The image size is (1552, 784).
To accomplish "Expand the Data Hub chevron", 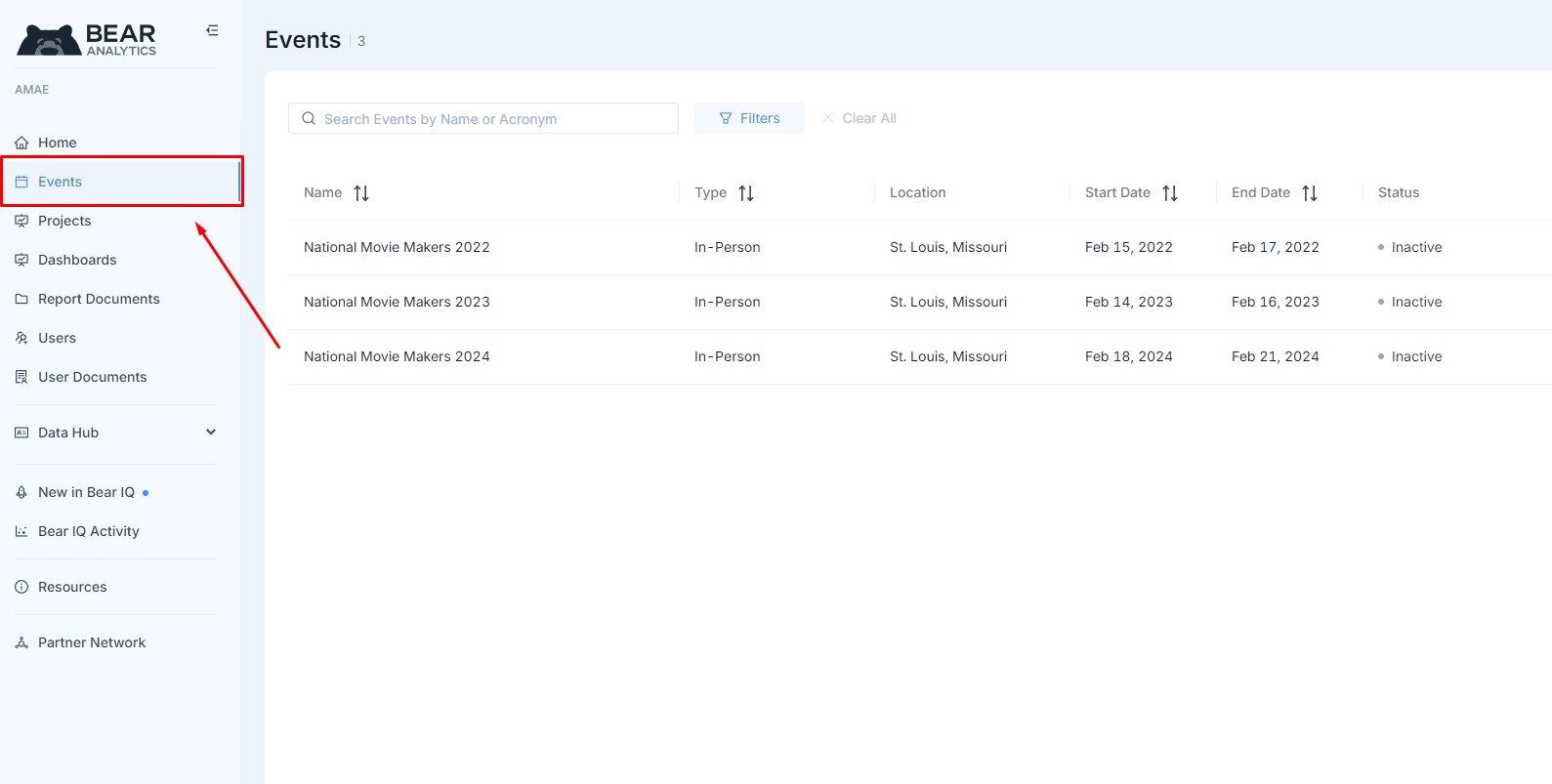I will (211, 433).
